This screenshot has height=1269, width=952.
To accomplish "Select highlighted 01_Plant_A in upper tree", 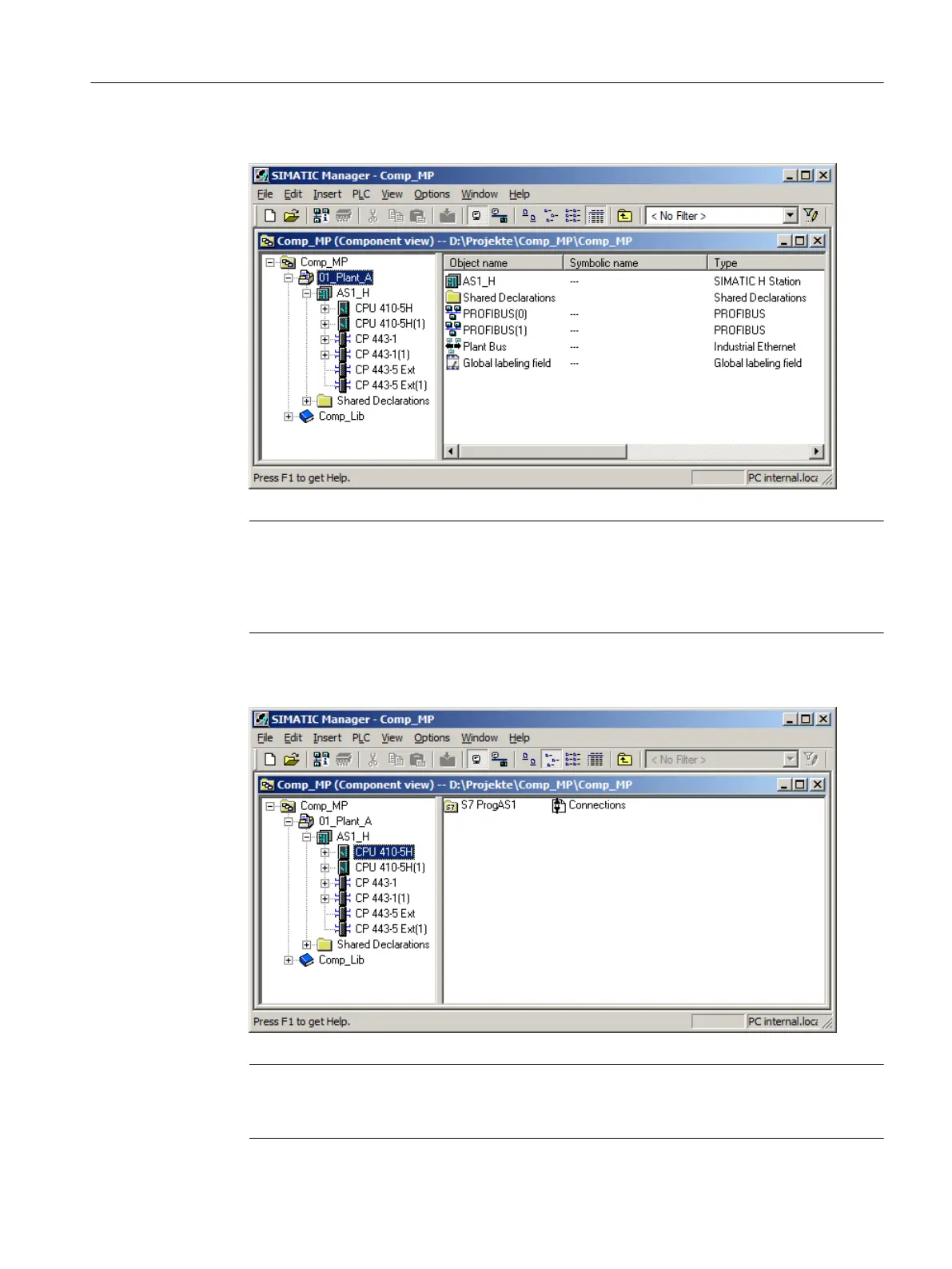I will (345, 278).
